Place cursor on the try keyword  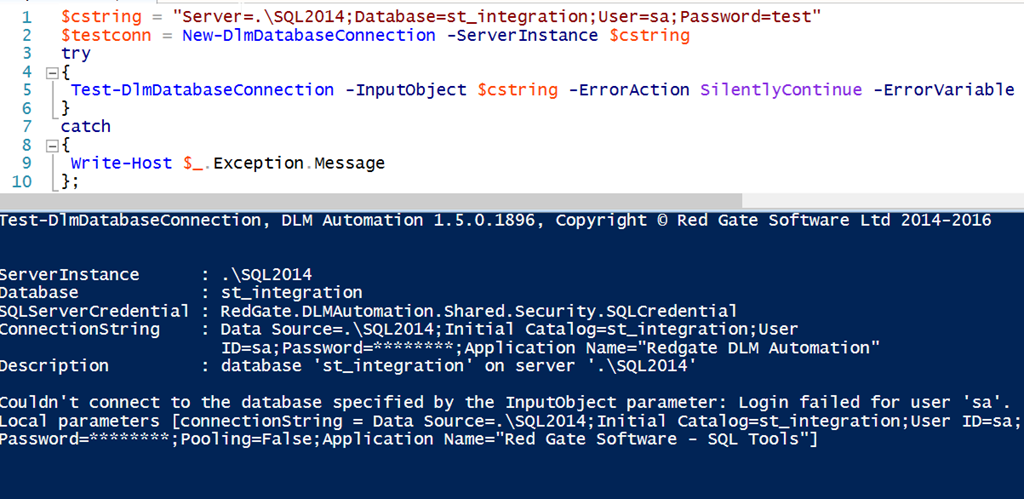click(75, 54)
